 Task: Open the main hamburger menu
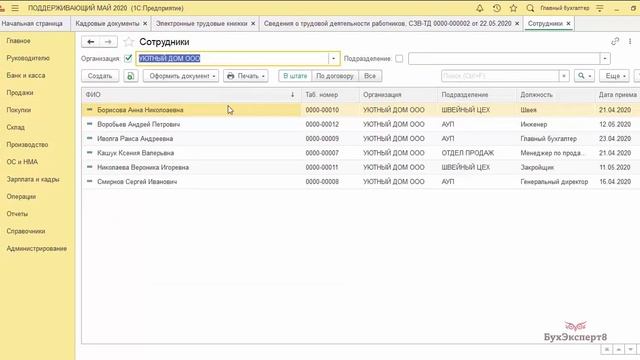[x=15, y=8]
